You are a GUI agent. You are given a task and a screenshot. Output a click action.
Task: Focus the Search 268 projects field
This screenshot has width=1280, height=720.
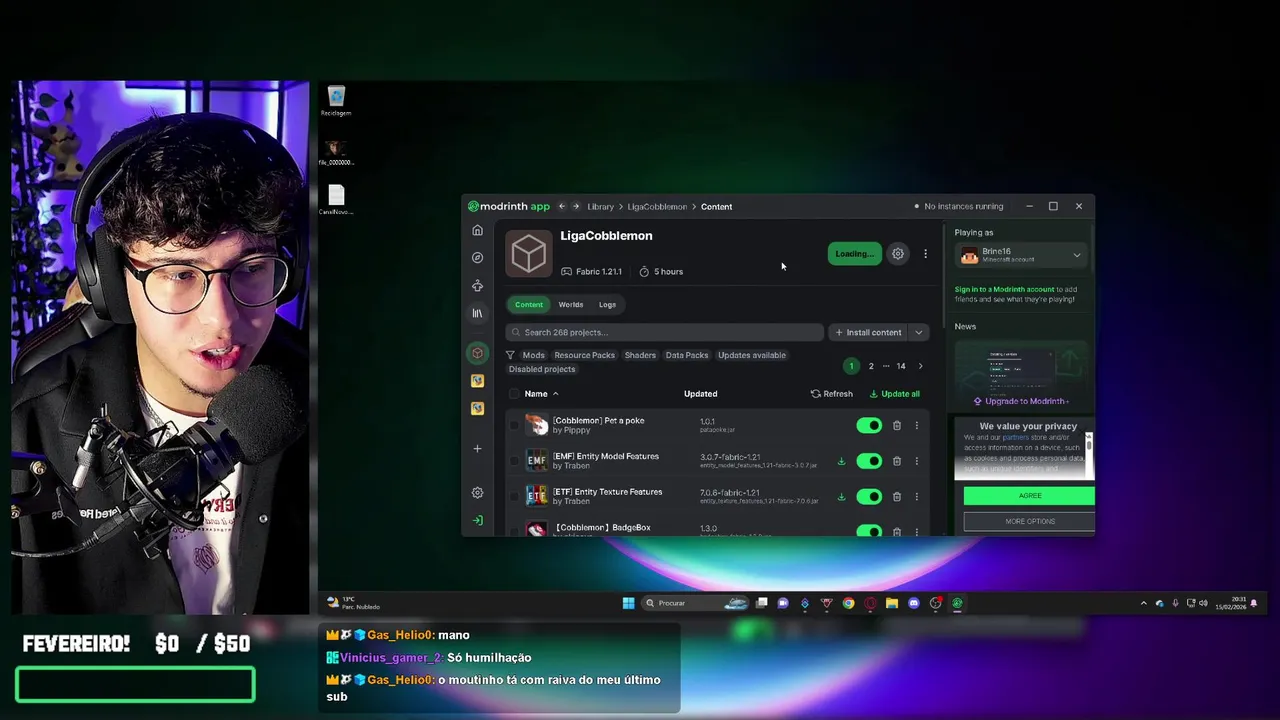[665, 333]
